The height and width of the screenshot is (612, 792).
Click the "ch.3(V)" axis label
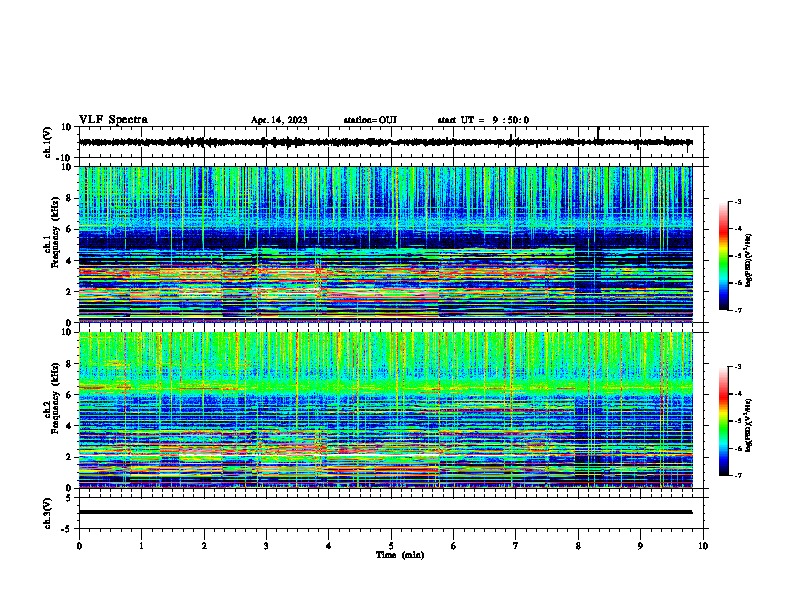(x=48, y=513)
